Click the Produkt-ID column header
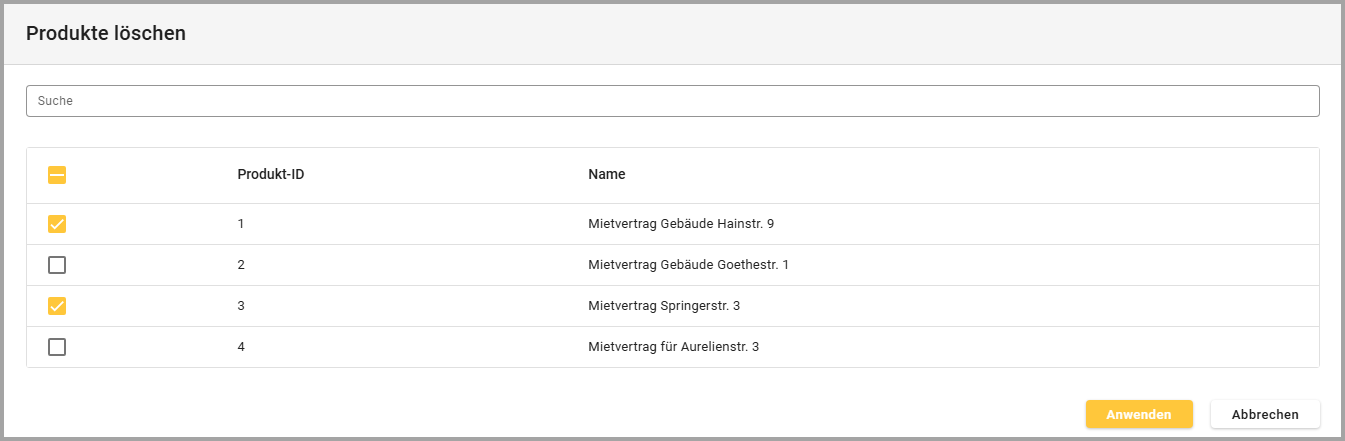This screenshot has height=441, width=1345. pos(270,175)
